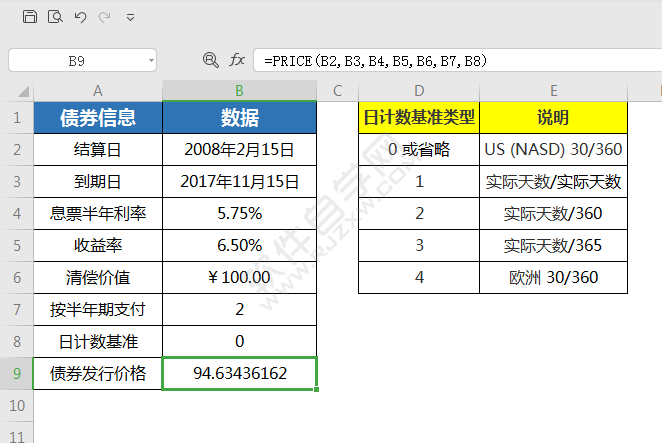Click yellow header 日计数基准类型

tap(419, 117)
